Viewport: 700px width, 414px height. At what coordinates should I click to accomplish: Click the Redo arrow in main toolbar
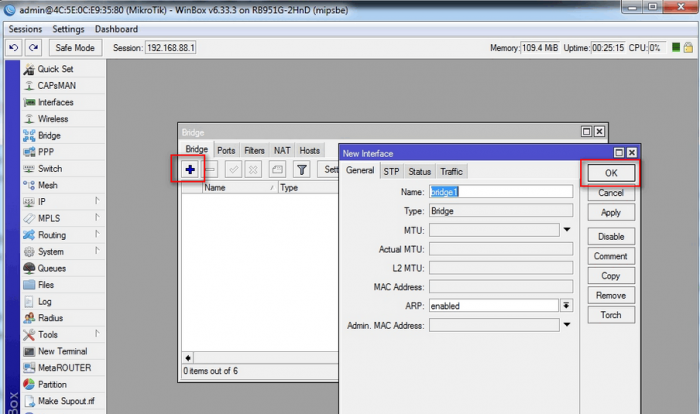point(33,48)
